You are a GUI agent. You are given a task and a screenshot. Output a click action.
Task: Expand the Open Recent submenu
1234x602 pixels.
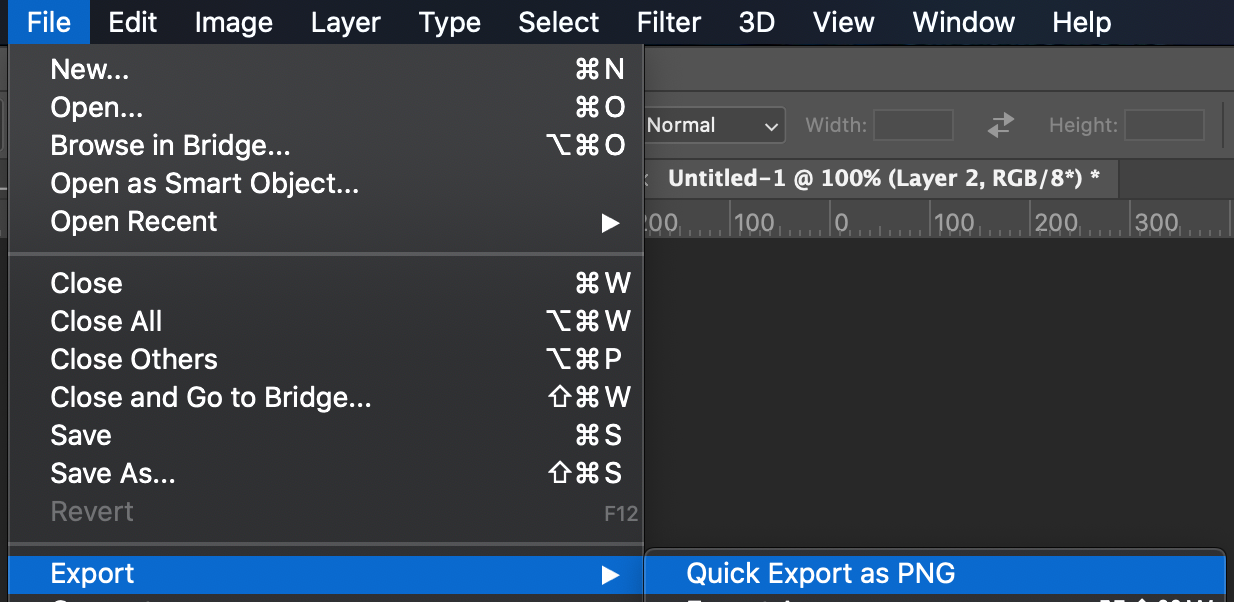(x=326, y=221)
